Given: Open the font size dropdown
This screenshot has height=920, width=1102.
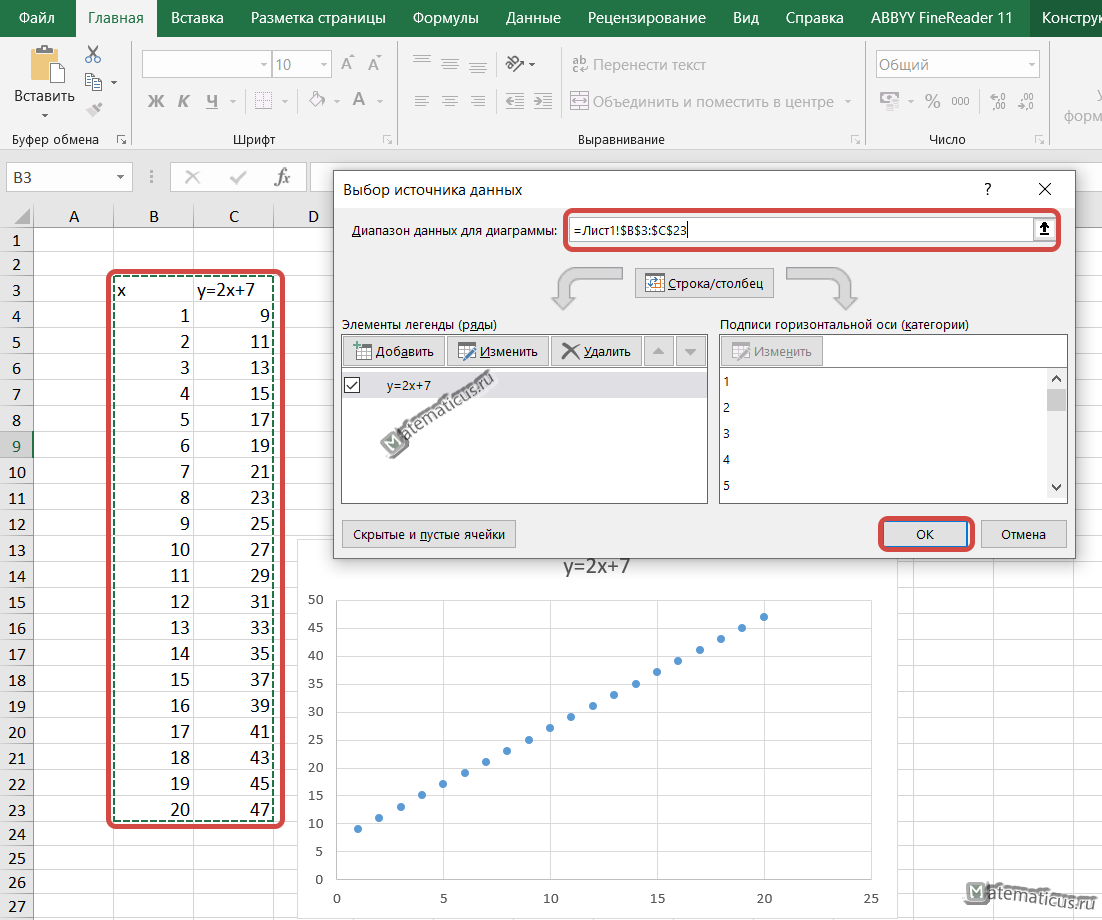Looking at the screenshot, I should [322, 65].
